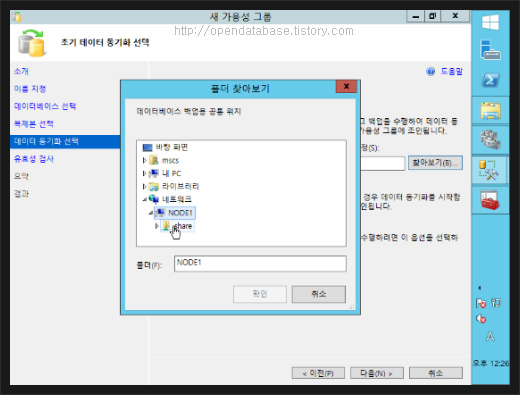The image size is (520, 395).
Task: Click the 찾아보기 browse button
Action: pyautogui.click(x=435, y=163)
